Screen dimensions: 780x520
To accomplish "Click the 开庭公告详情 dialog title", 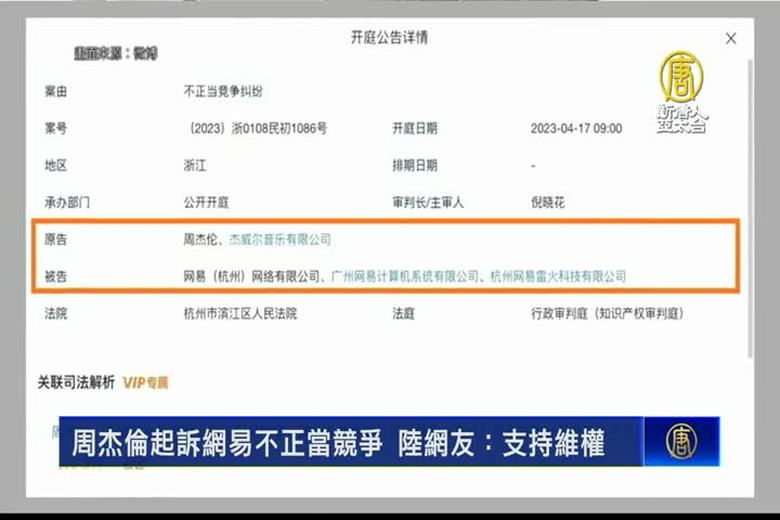I will (x=389, y=38).
